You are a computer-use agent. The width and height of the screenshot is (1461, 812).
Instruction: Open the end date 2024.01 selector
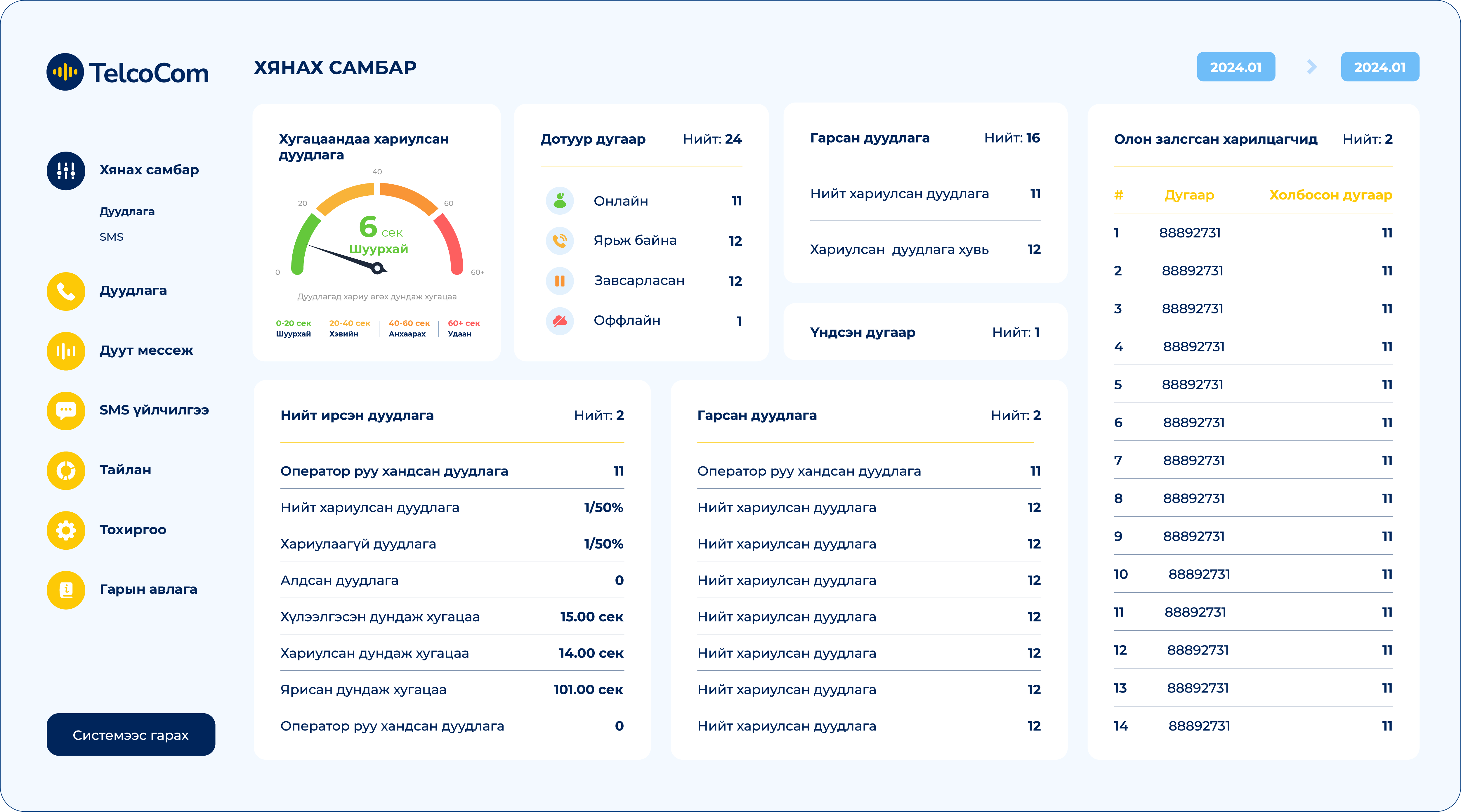coord(1380,67)
